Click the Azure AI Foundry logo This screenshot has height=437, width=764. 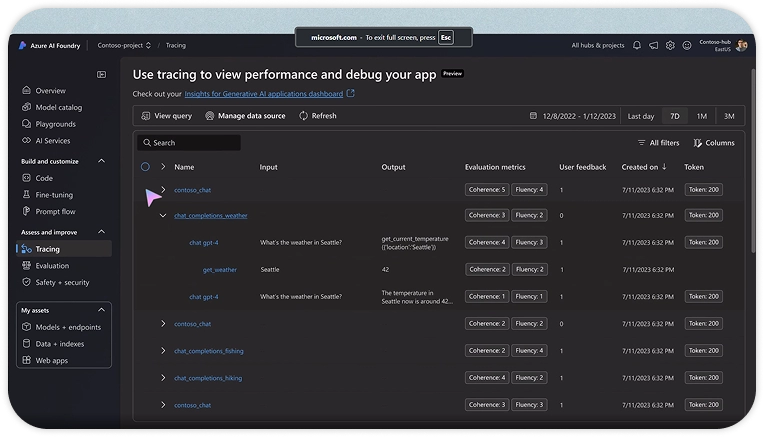(x=22, y=45)
